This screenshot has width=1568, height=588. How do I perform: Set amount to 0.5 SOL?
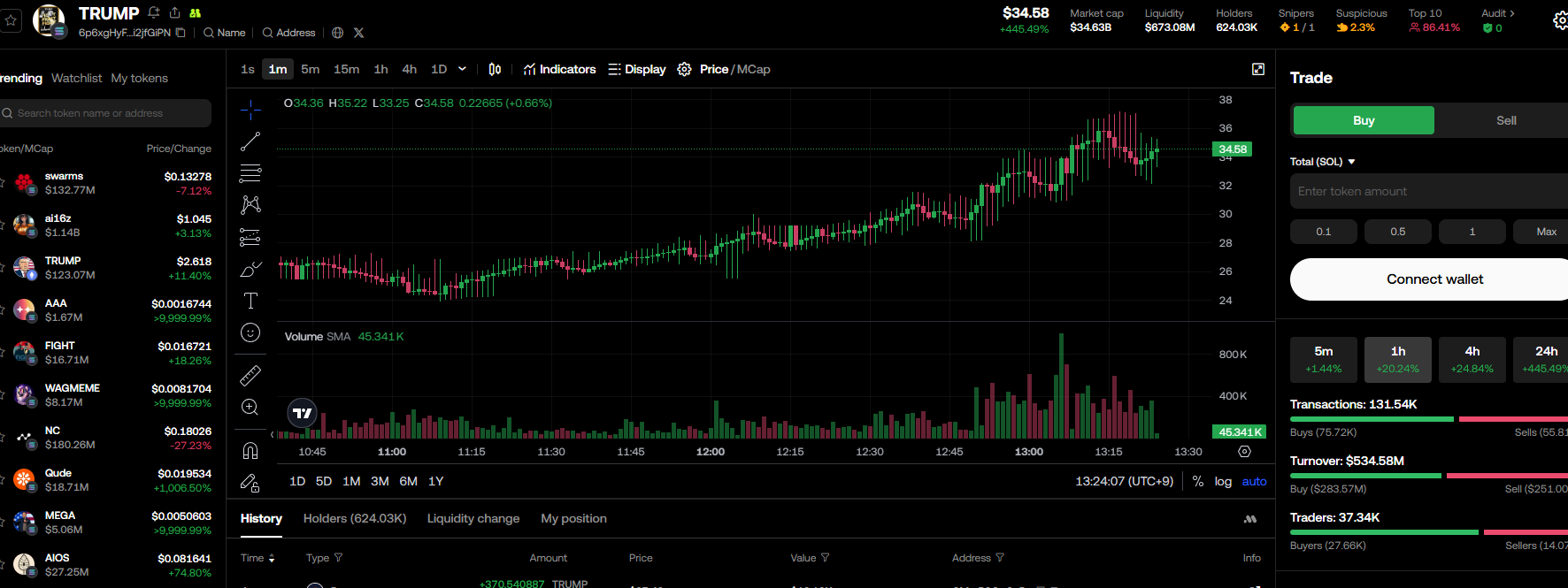click(1398, 232)
